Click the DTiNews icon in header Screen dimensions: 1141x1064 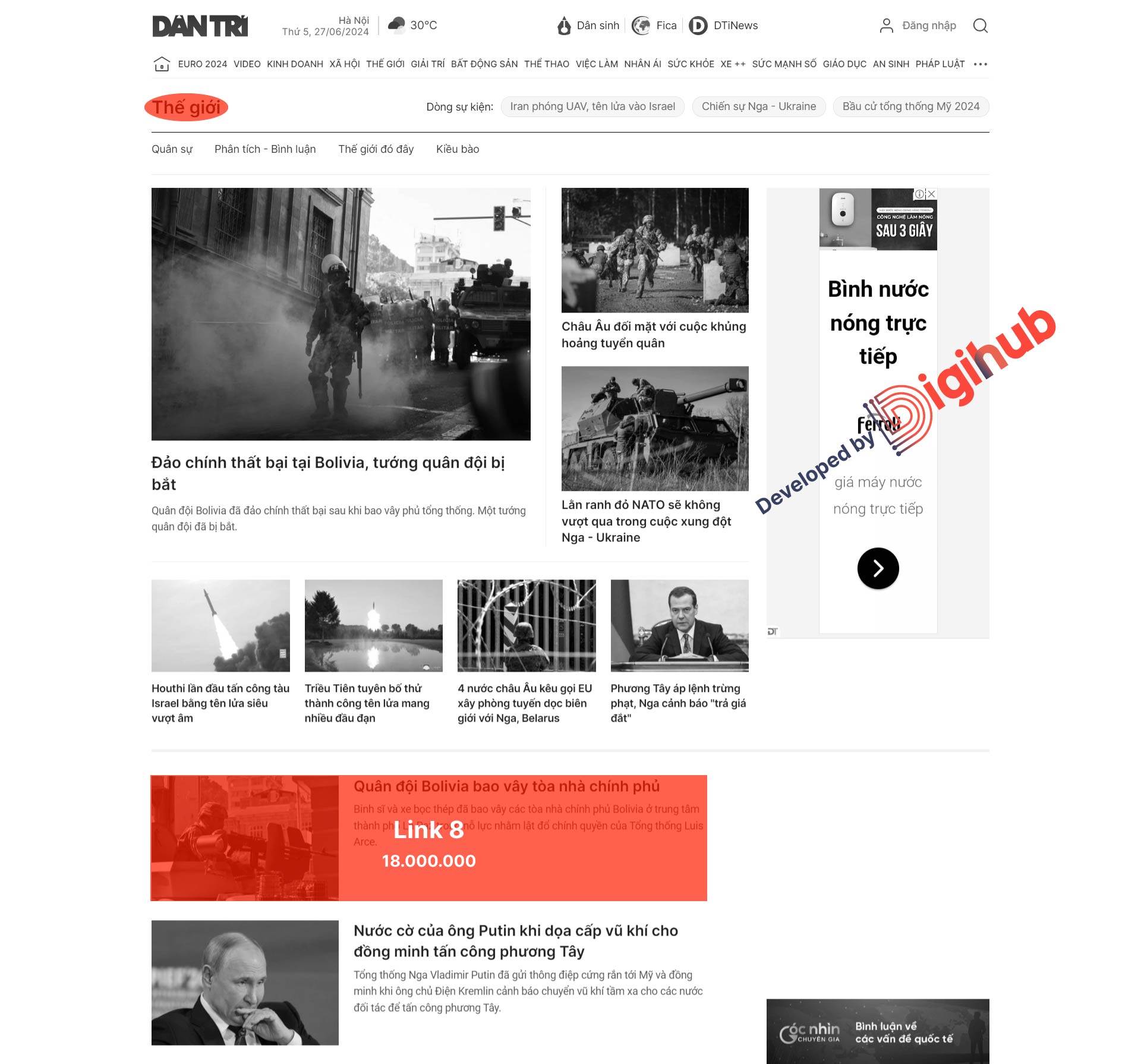coord(697,24)
